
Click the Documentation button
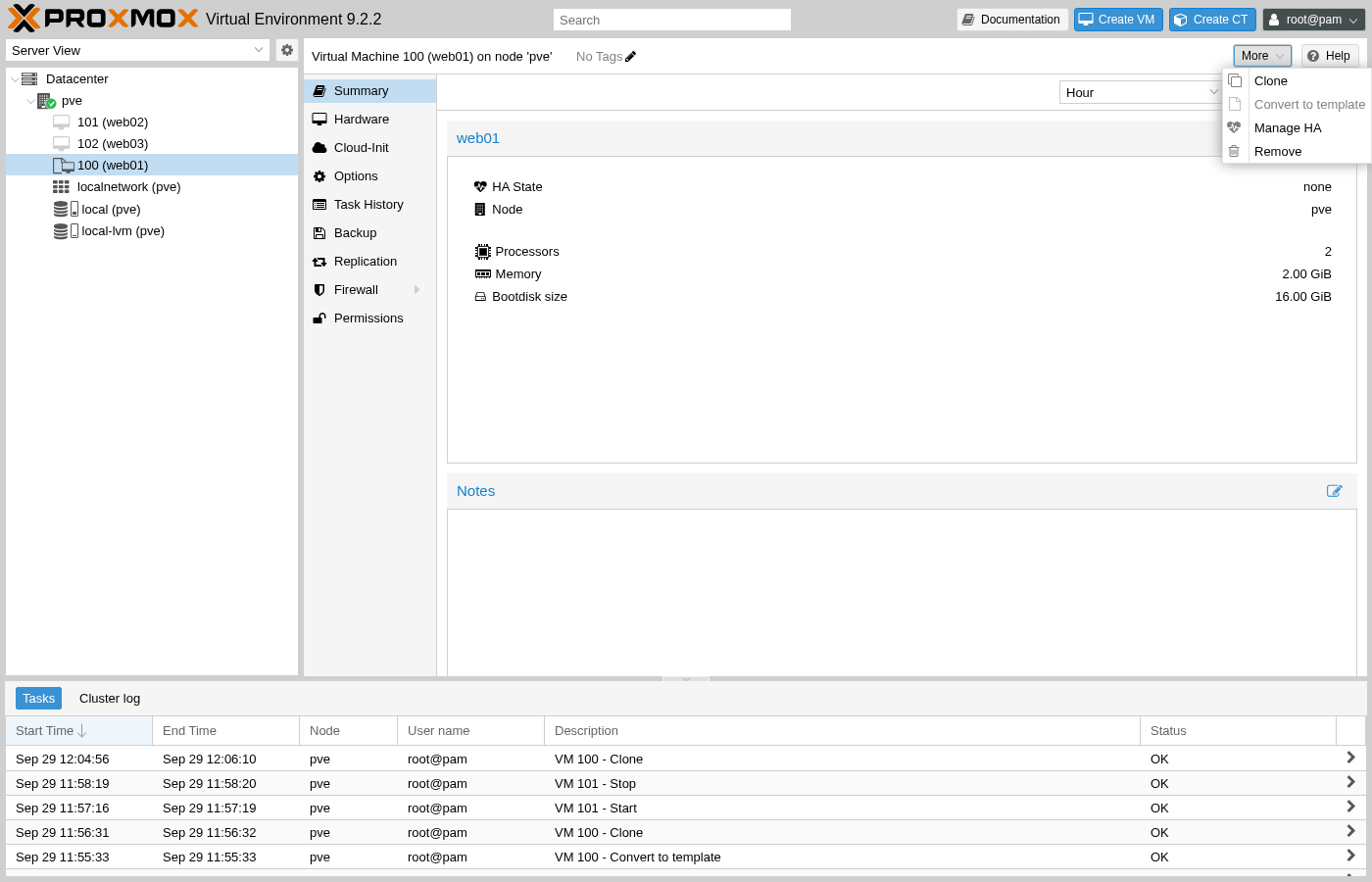pyautogui.click(x=1012, y=20)
